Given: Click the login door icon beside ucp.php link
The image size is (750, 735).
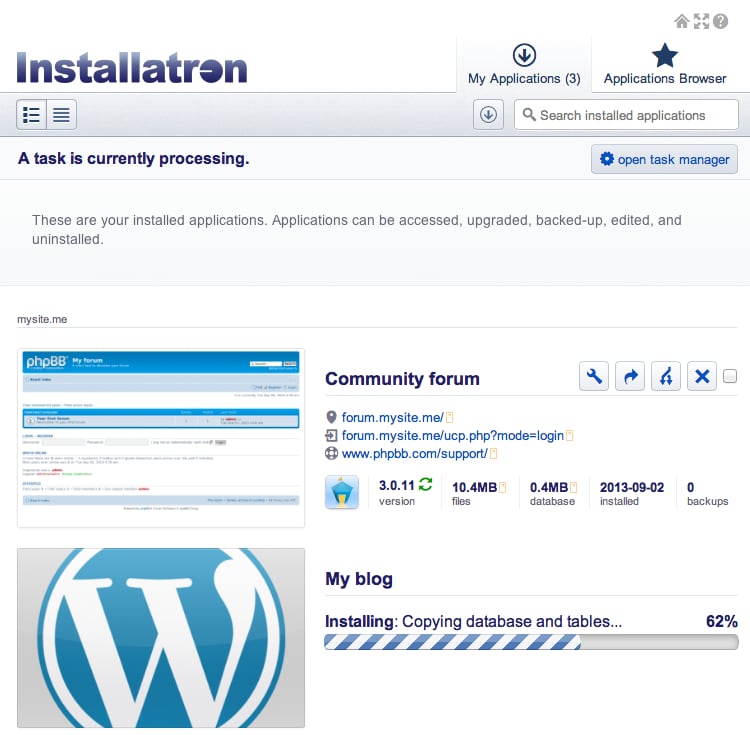Looking at the screenshot, I should pos(331,436).
